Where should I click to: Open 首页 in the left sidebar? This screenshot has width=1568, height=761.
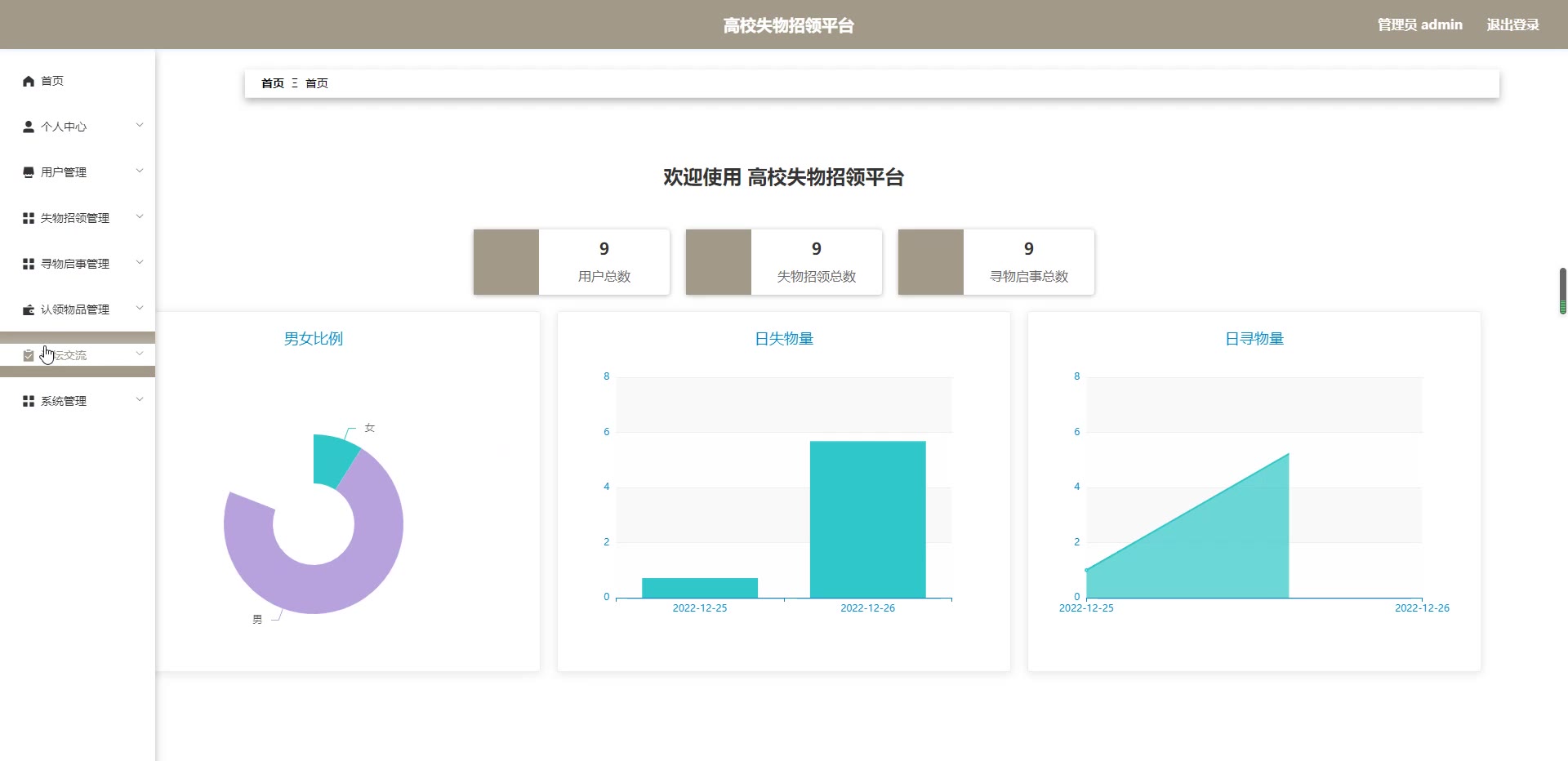[x=52, y=81]
